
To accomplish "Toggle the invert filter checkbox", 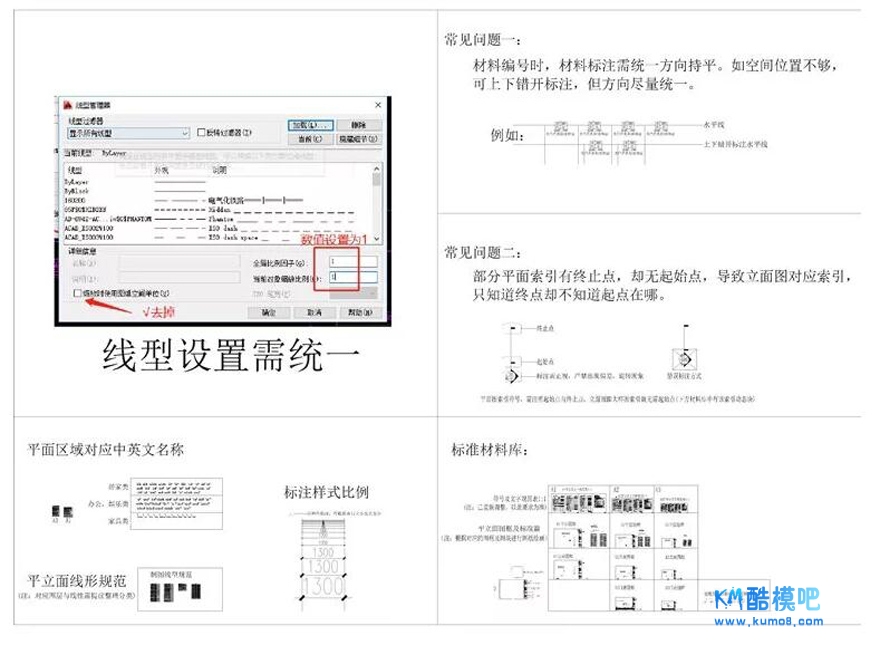I will point(201,133).
